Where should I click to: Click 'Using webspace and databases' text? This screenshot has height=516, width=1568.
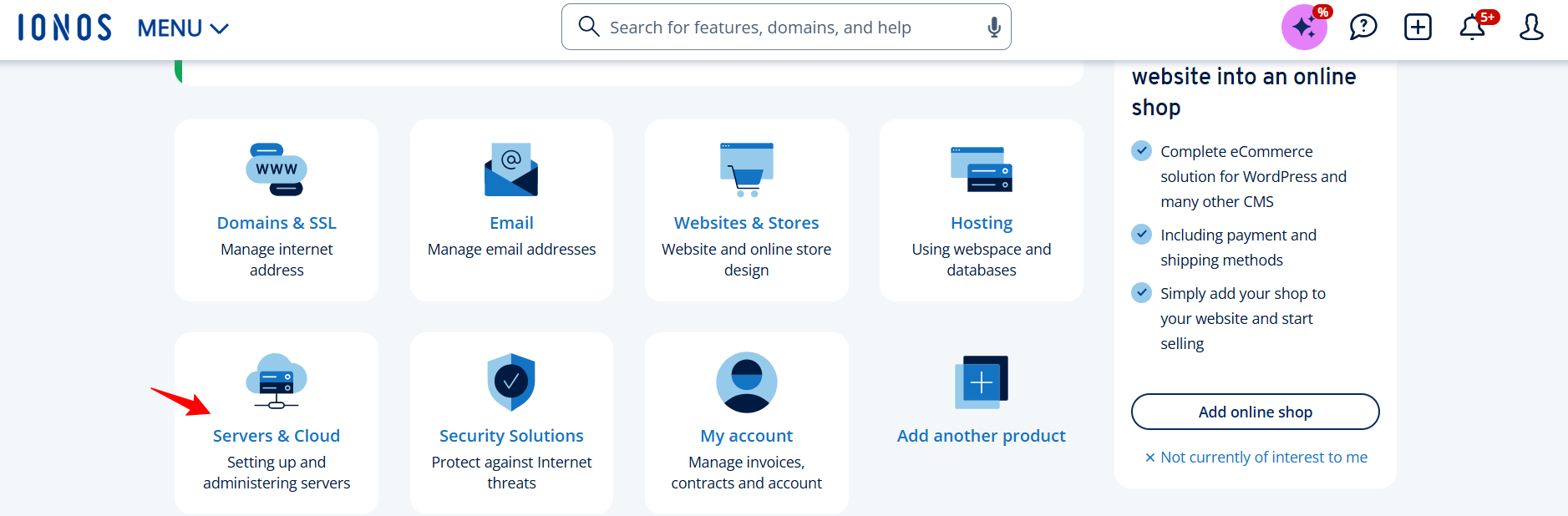pyautogui.click(x=982, y=260)
